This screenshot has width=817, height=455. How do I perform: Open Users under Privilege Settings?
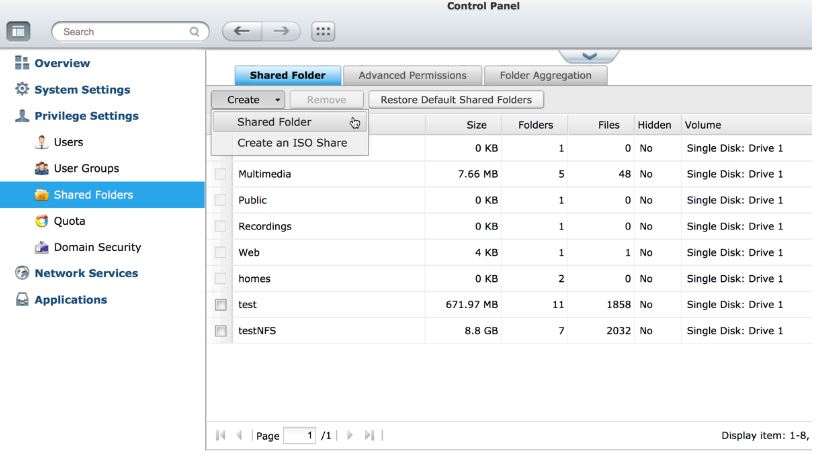[68, 142]
